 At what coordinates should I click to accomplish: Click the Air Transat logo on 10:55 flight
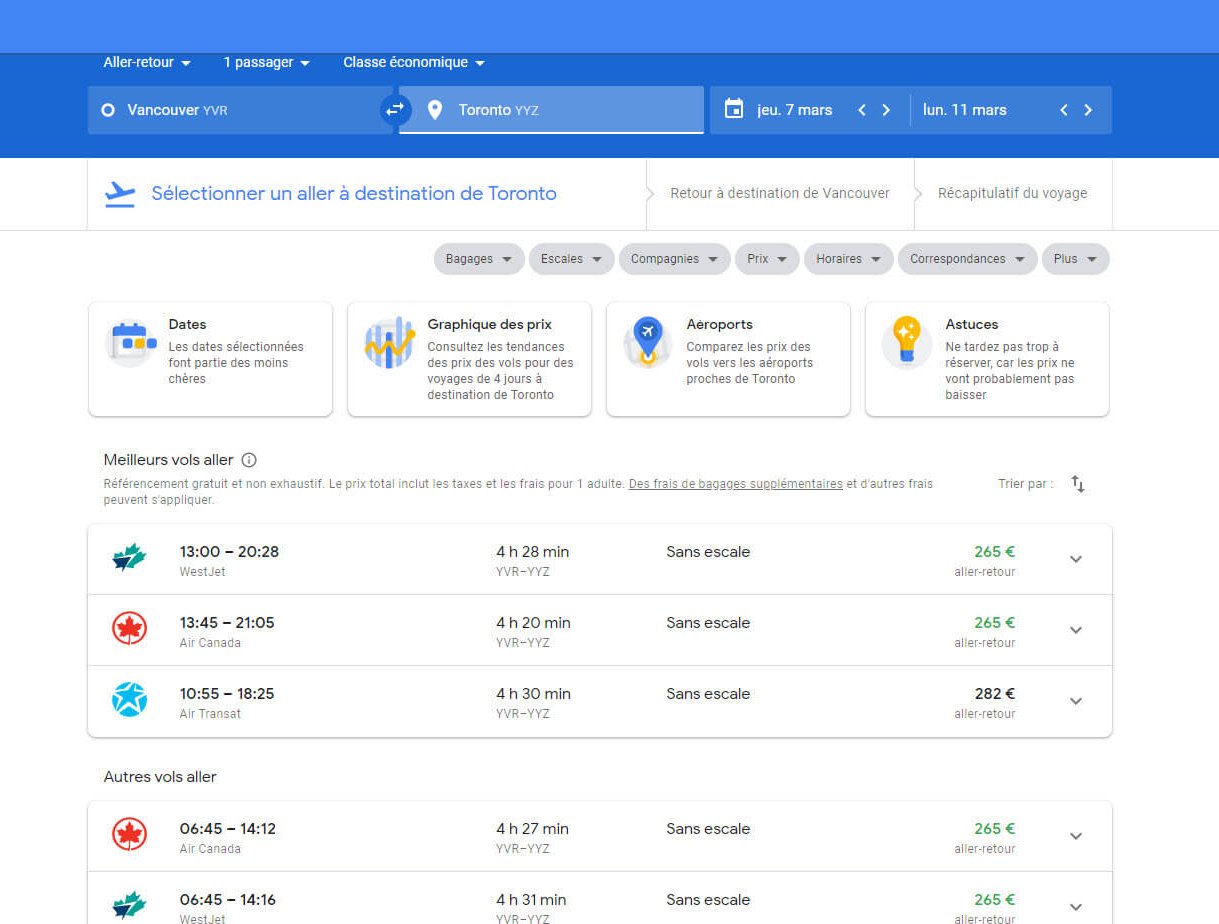point(129,700)
